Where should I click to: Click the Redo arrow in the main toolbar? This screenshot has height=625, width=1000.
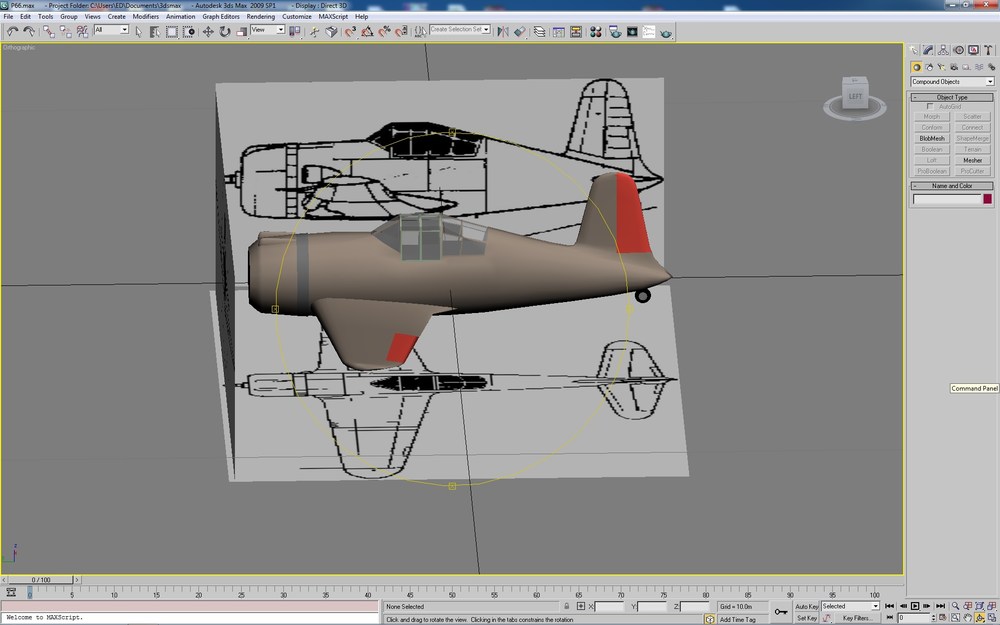point(29,31)
